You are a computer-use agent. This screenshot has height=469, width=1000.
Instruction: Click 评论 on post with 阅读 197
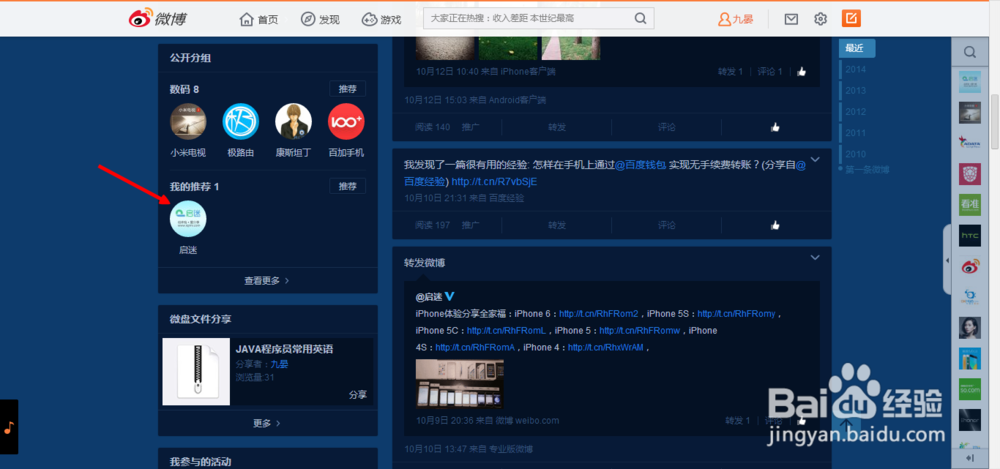tap(666, 225)
